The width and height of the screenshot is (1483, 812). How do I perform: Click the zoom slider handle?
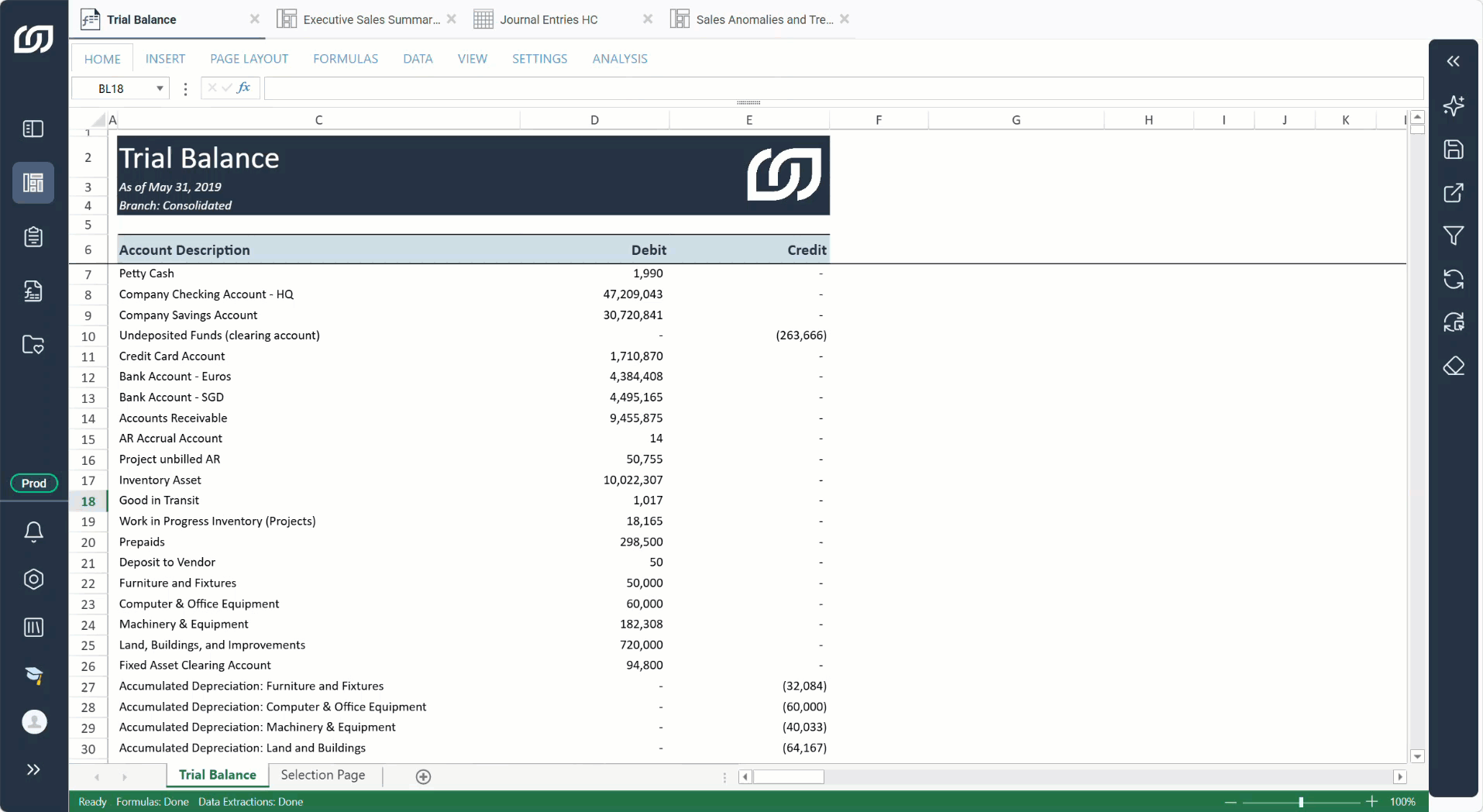[1301, 802]
